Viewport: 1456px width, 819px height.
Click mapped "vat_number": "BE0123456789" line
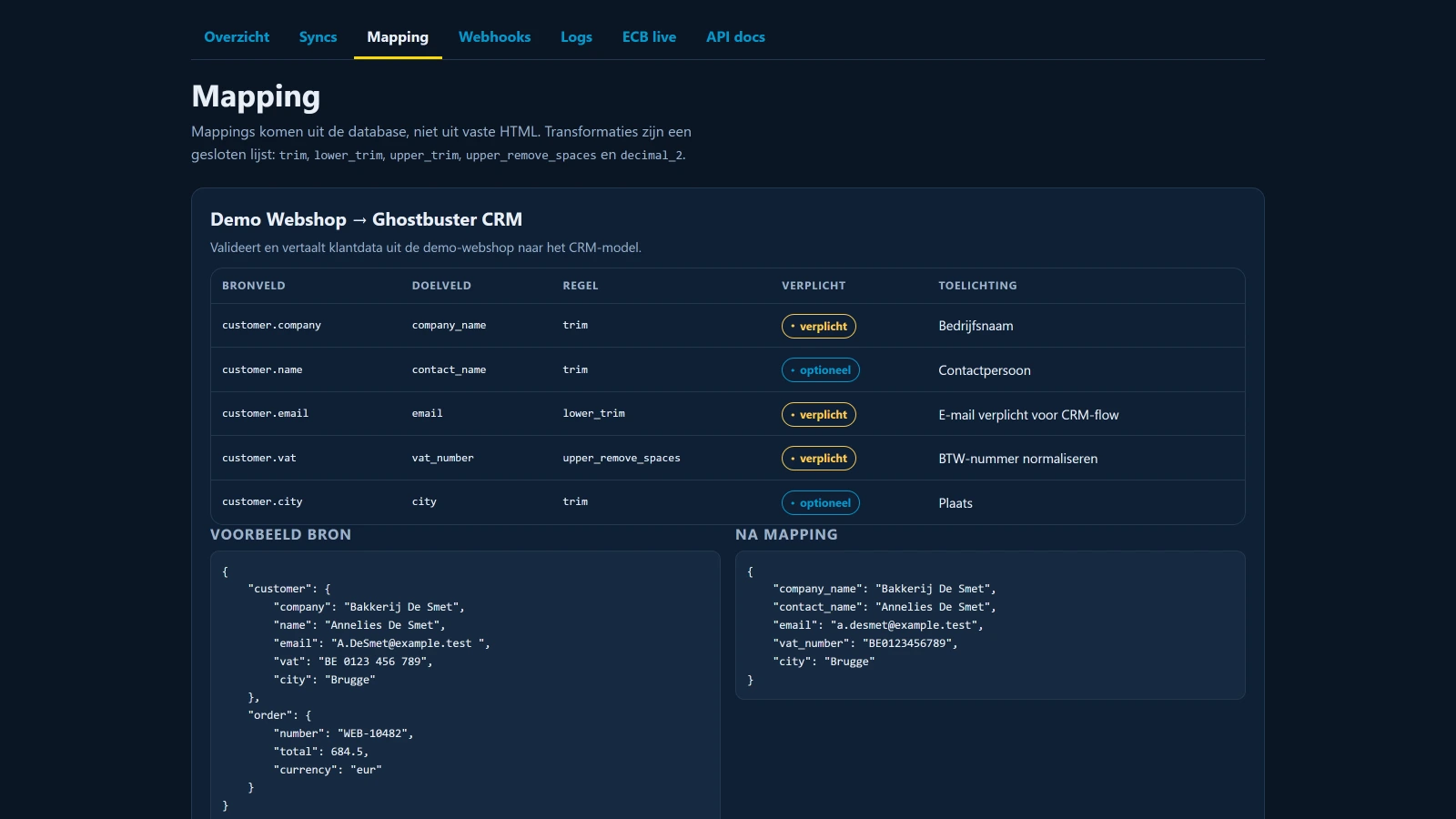pyautogui.click(x=865, y=643)
